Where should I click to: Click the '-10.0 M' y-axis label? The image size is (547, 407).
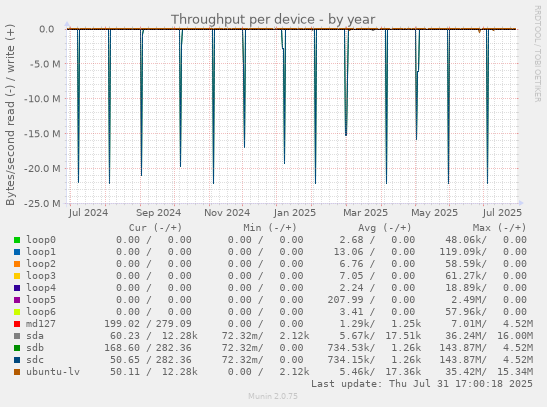click(42, 99)
